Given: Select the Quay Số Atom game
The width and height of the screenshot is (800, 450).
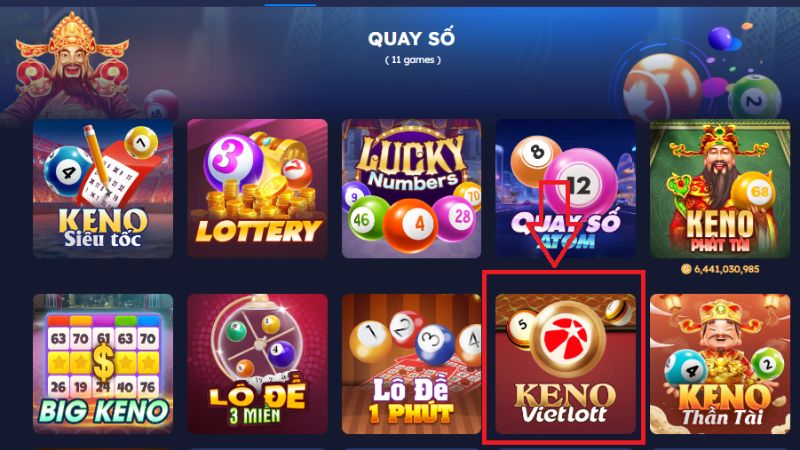Looking at the screenshot, I should point(566,189).
